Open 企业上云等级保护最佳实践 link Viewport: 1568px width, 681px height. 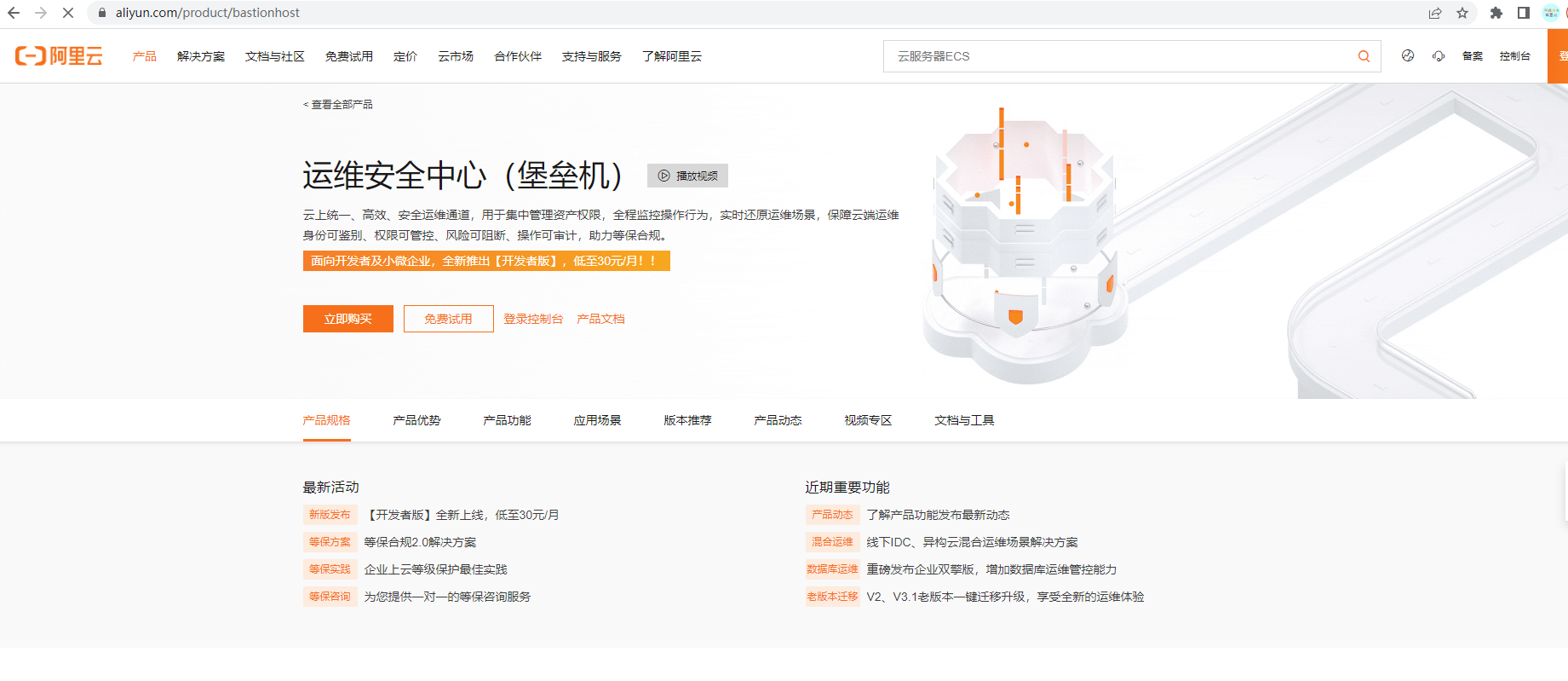tap(436, 569)
